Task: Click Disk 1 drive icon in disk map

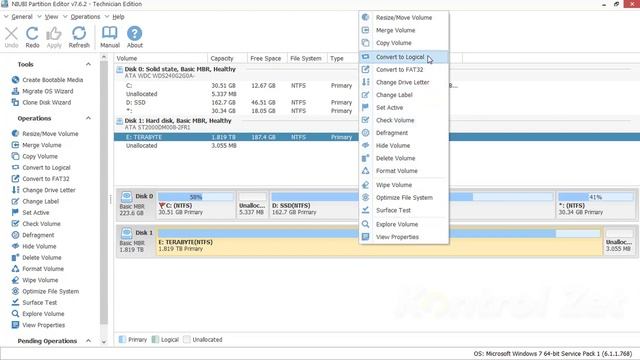Action: (127, 233)
